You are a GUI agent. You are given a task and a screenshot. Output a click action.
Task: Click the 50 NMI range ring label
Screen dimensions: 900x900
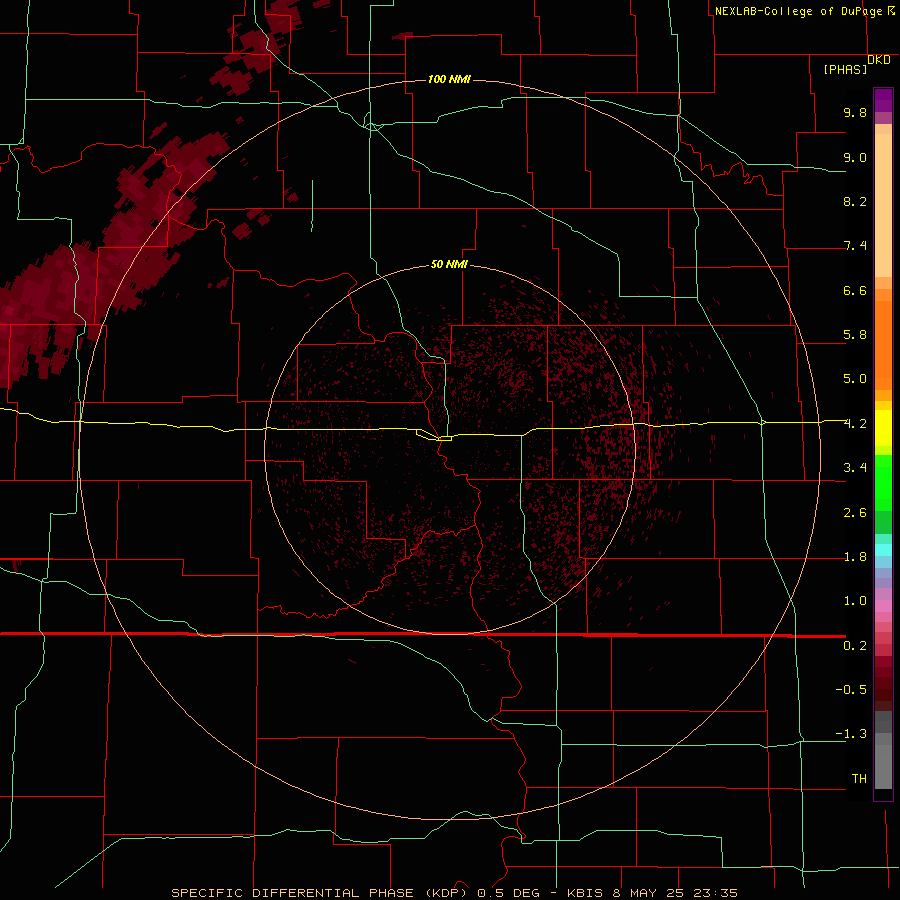449,265
